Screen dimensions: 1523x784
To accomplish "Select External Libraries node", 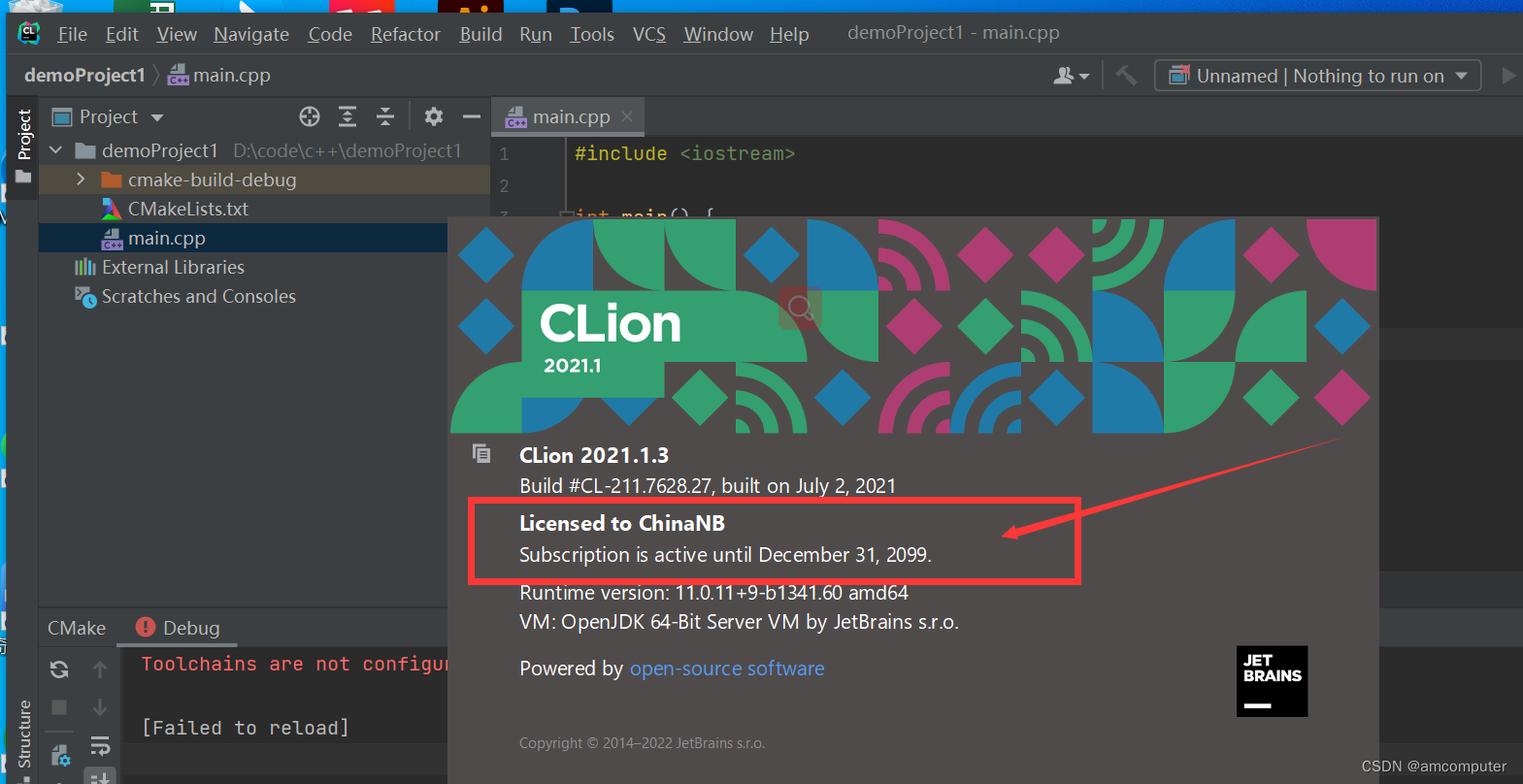I will point(173,267).
